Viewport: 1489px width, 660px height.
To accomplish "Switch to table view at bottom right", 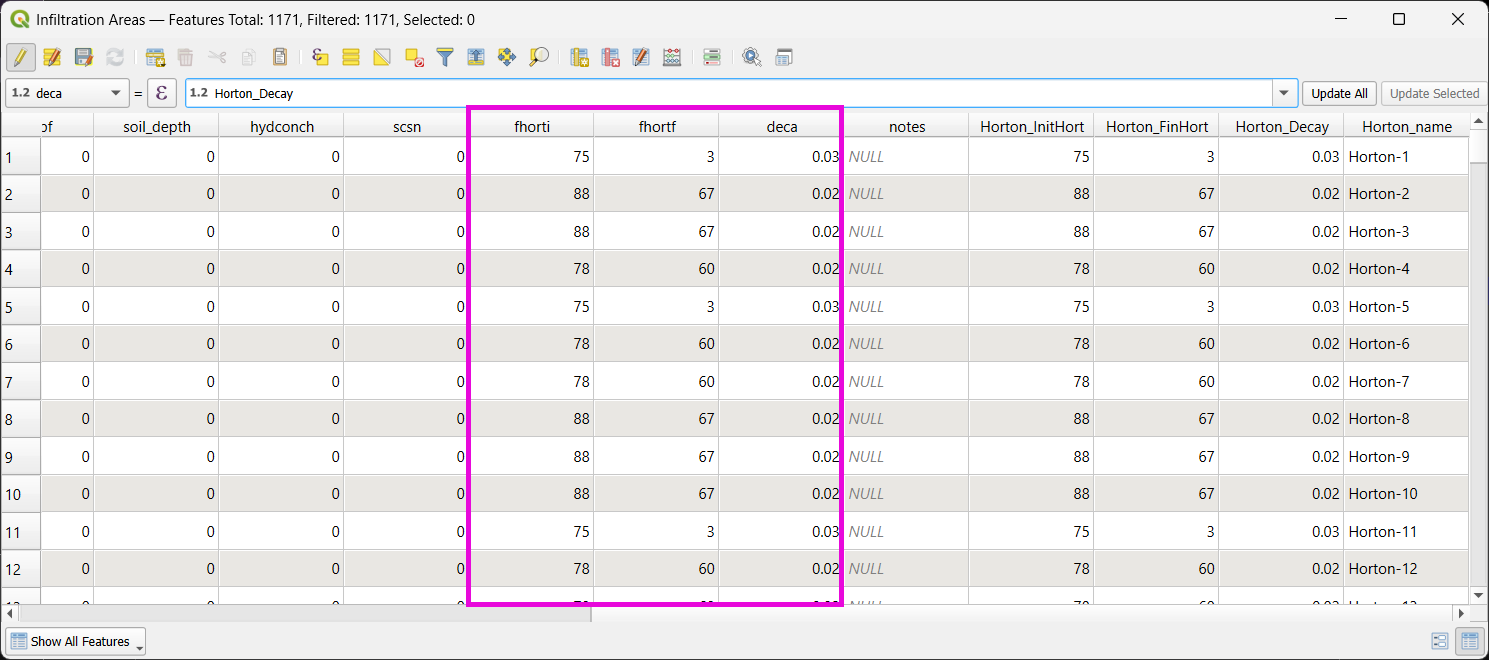I will (x=1469, y=641).
